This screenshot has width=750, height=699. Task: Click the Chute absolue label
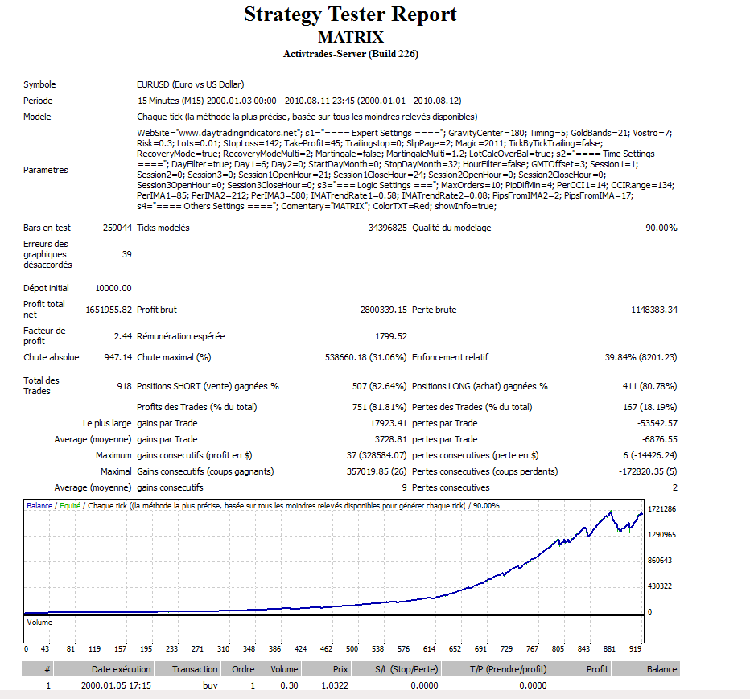[51, 357]
